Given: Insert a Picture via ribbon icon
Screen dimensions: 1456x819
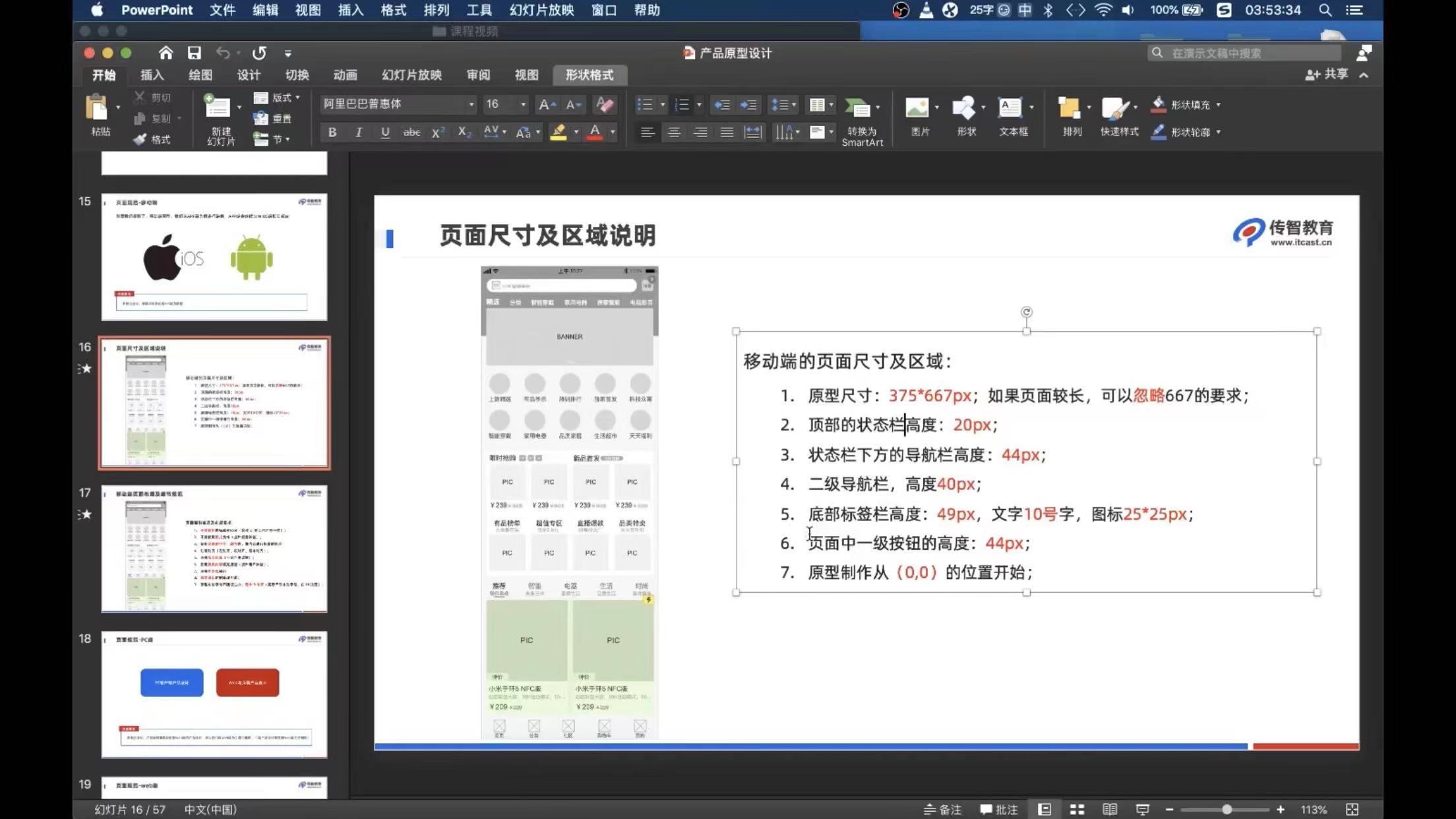Looking at the screenshot, I should point(917,108).
